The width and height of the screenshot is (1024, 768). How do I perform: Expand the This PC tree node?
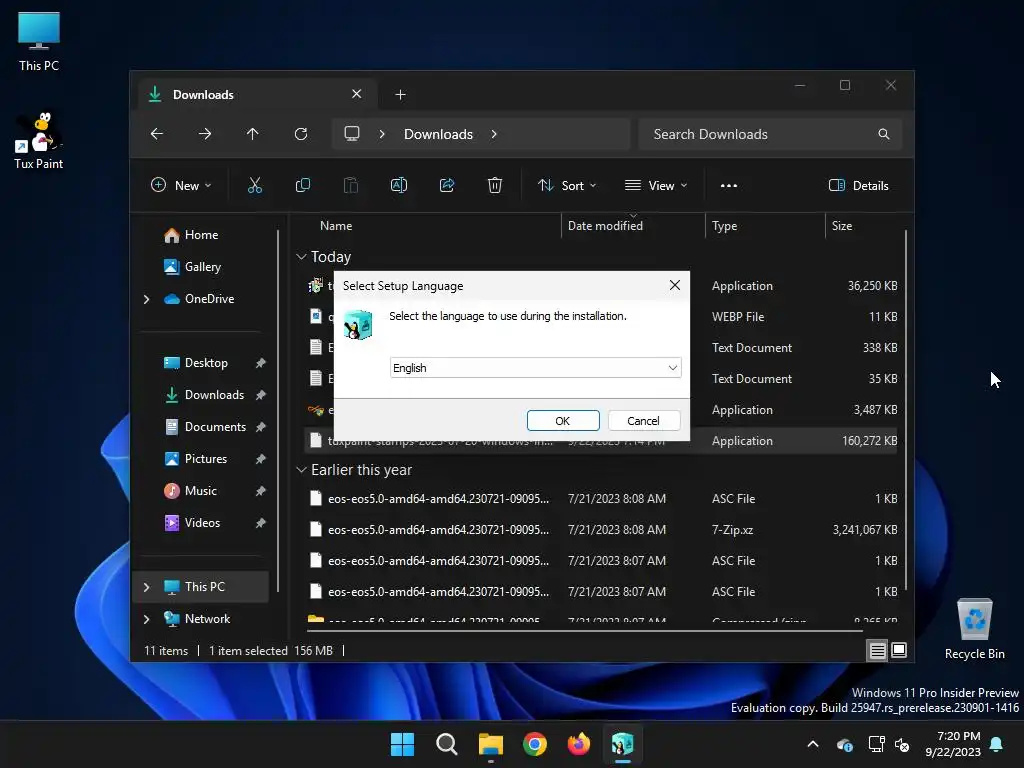[x=146, y=587]
